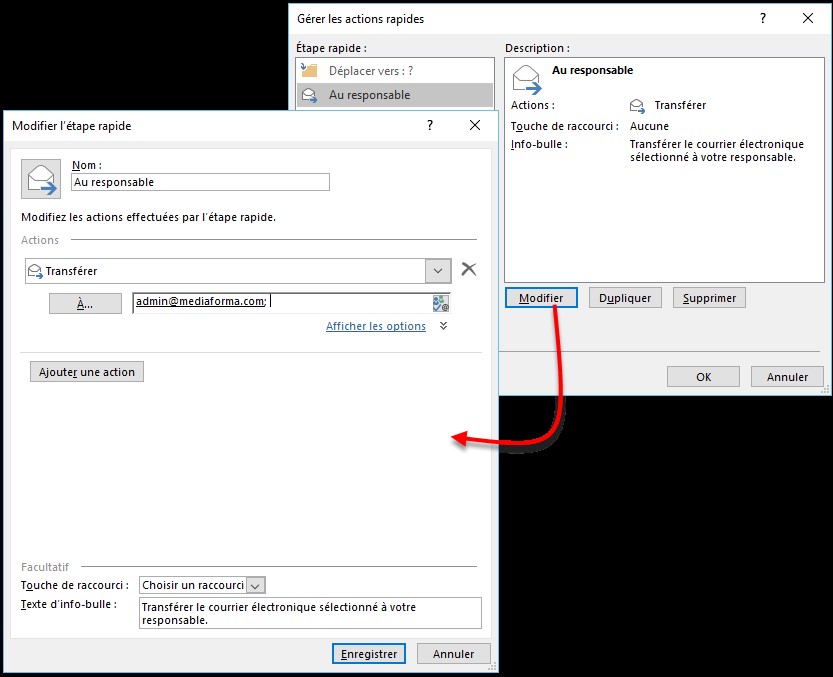The image size is (833, 677).
Task: Click the Modifier button in Gérer les actions rapides
Action: (541, 298)
